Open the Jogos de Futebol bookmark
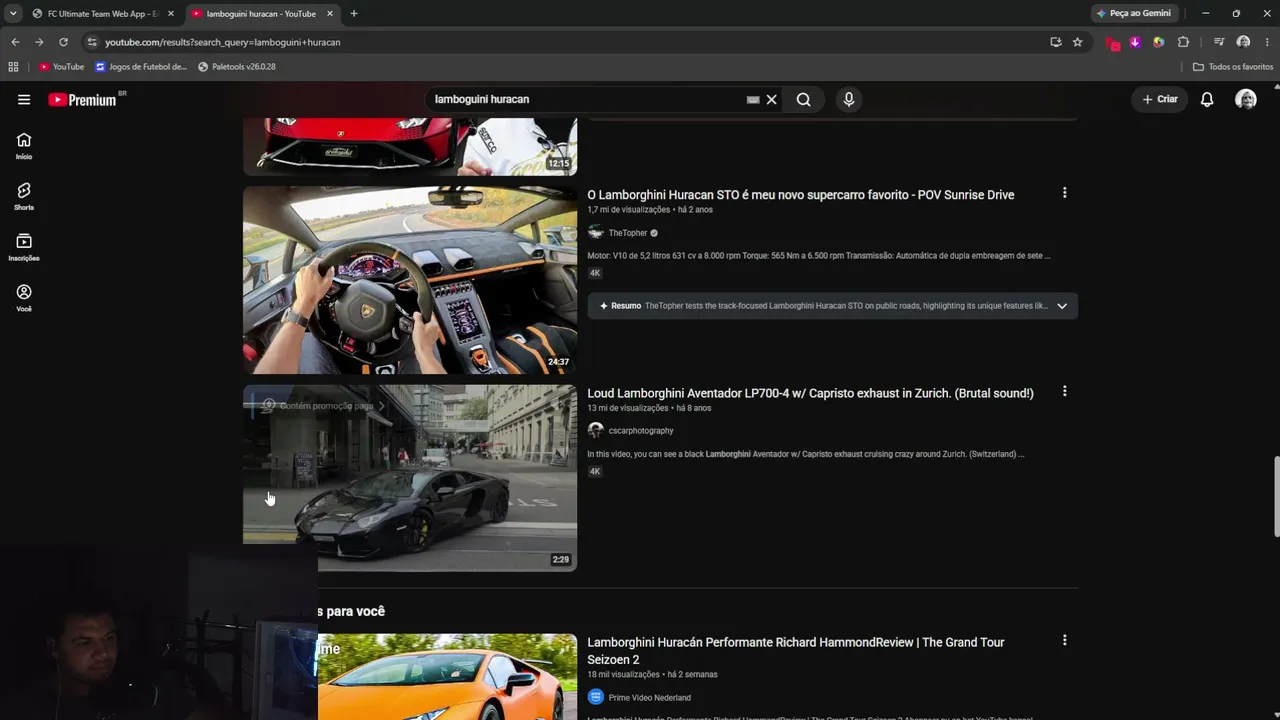Viewport: 1280px width, 720px height. pyautogui.click(x=141, y=67)
